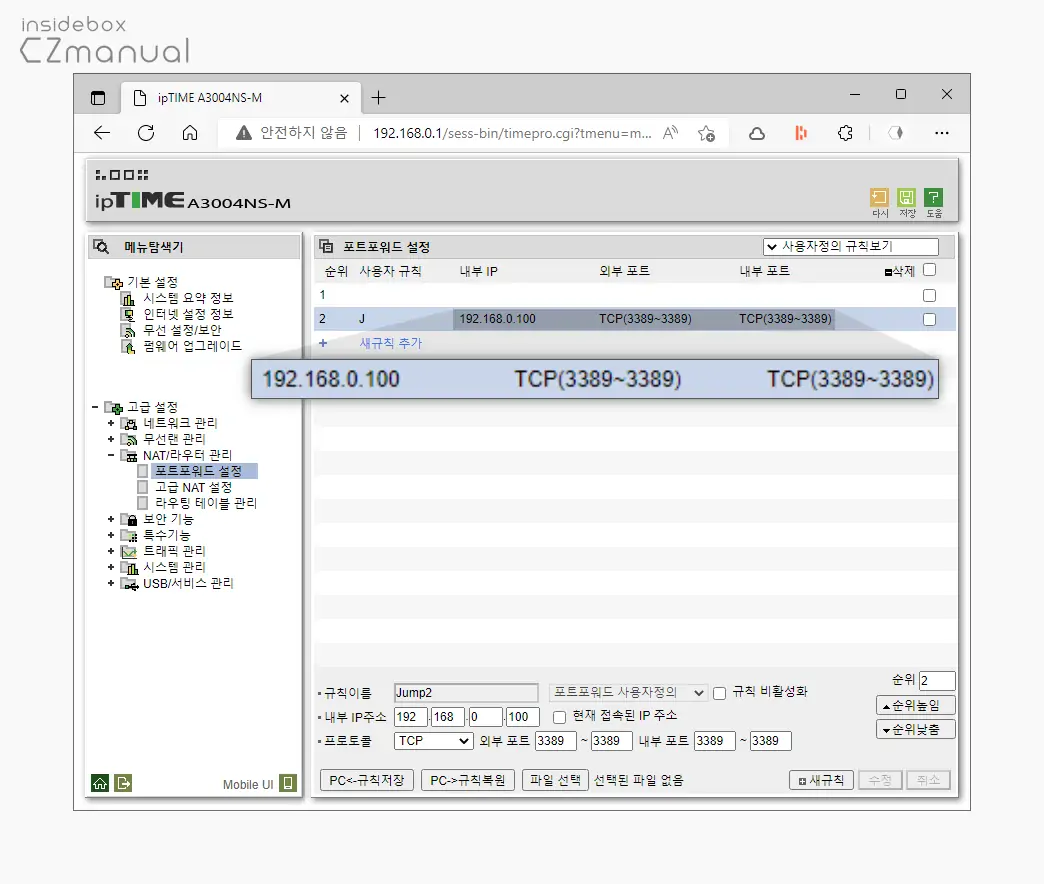Expand the 트래픽 관리 node

(111, 551)
